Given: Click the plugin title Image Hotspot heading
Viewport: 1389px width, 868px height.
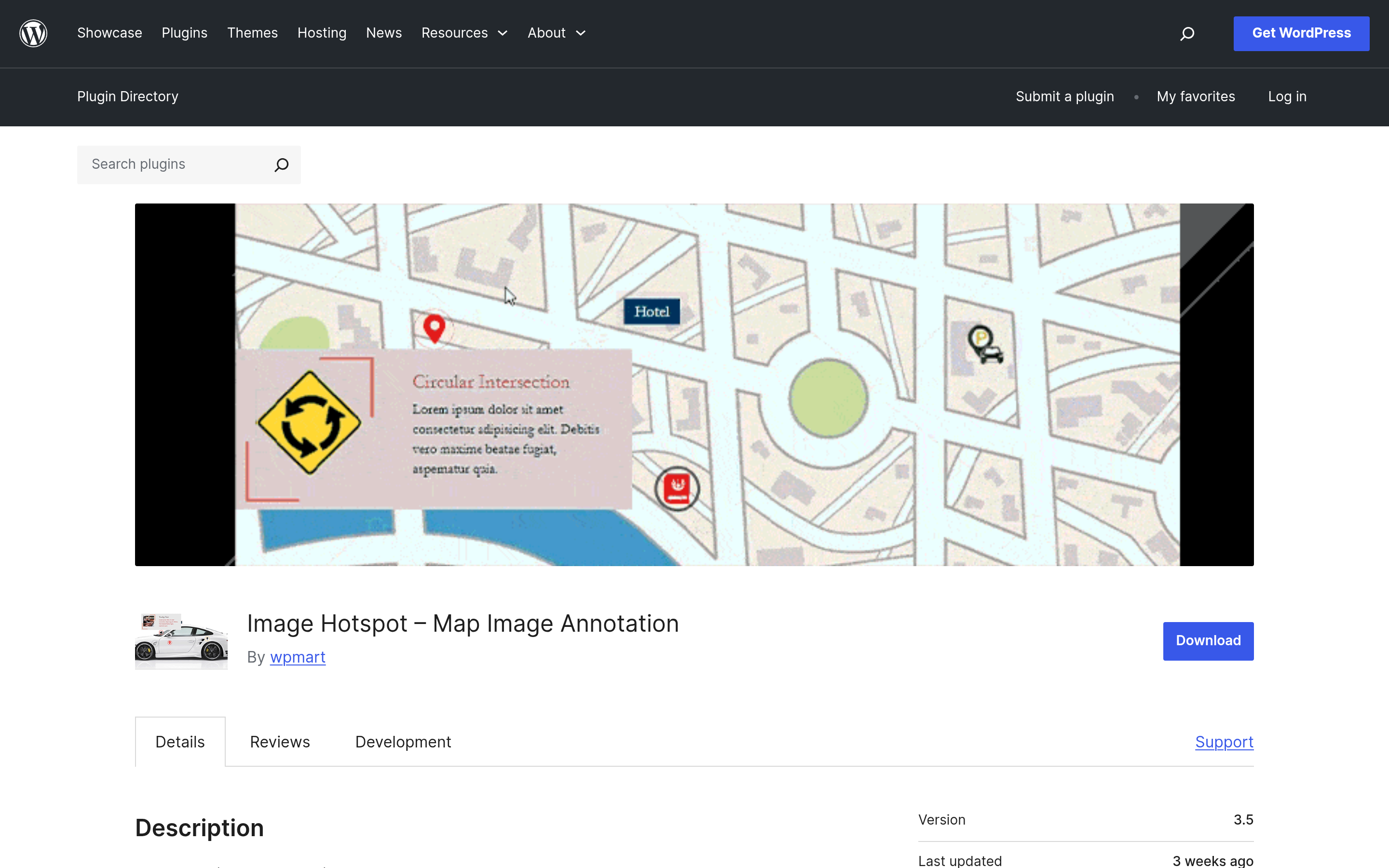Looking at the screenshot, I should pyautogui.click(x=463, y=624).
